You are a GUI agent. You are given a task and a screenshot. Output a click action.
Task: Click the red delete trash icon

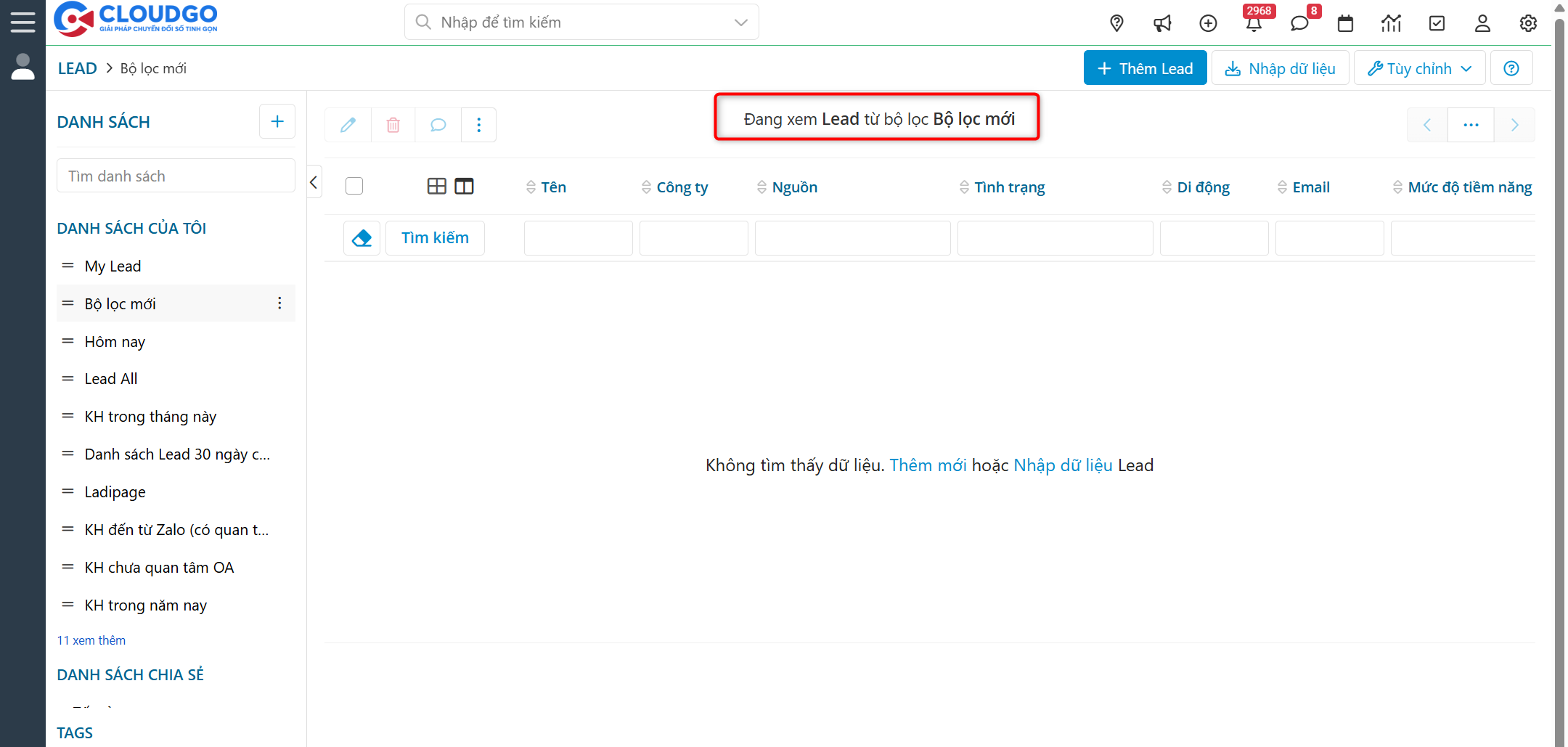pyautogui.click(x=393, y=124)
